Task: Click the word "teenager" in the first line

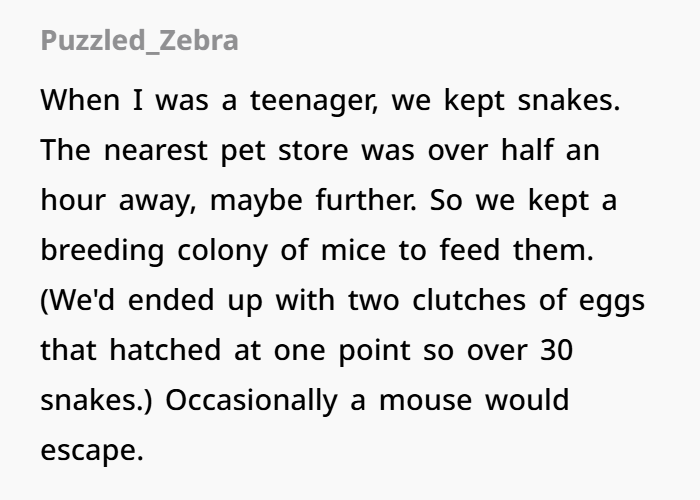Action: (314, 101)
